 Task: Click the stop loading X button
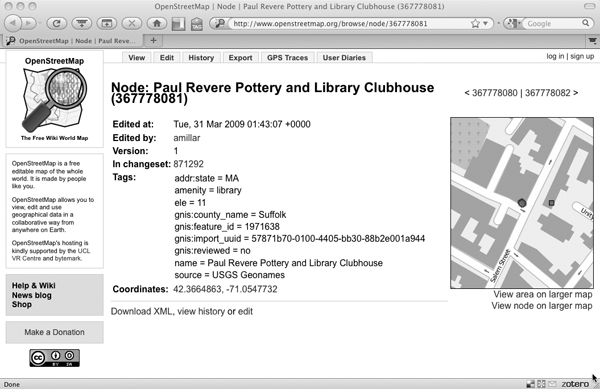[132, 24]
